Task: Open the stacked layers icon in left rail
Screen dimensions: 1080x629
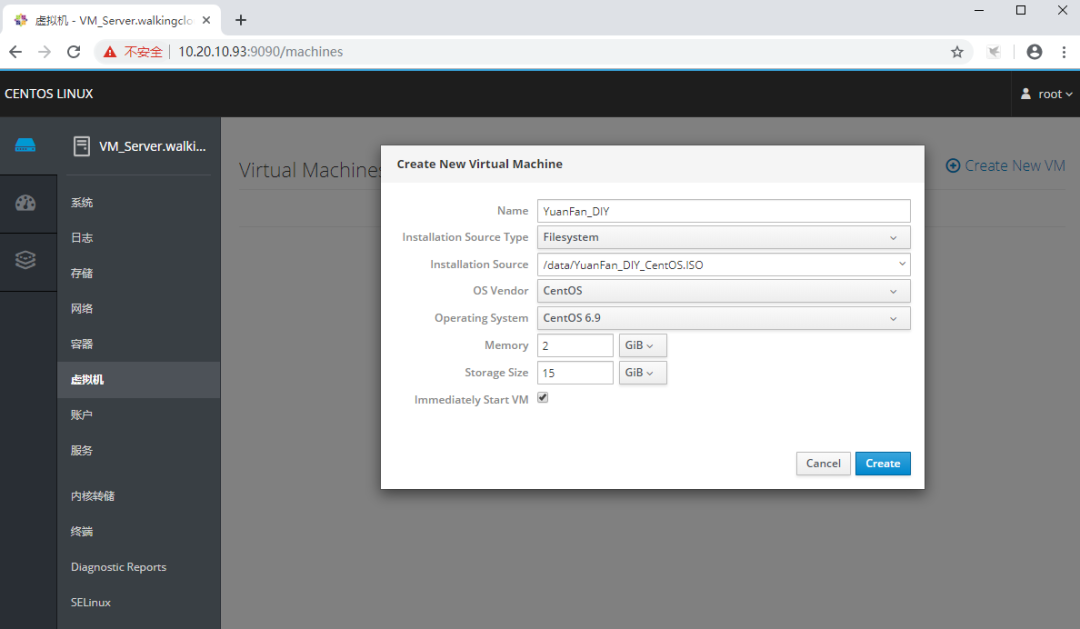Action: [25, 260]
